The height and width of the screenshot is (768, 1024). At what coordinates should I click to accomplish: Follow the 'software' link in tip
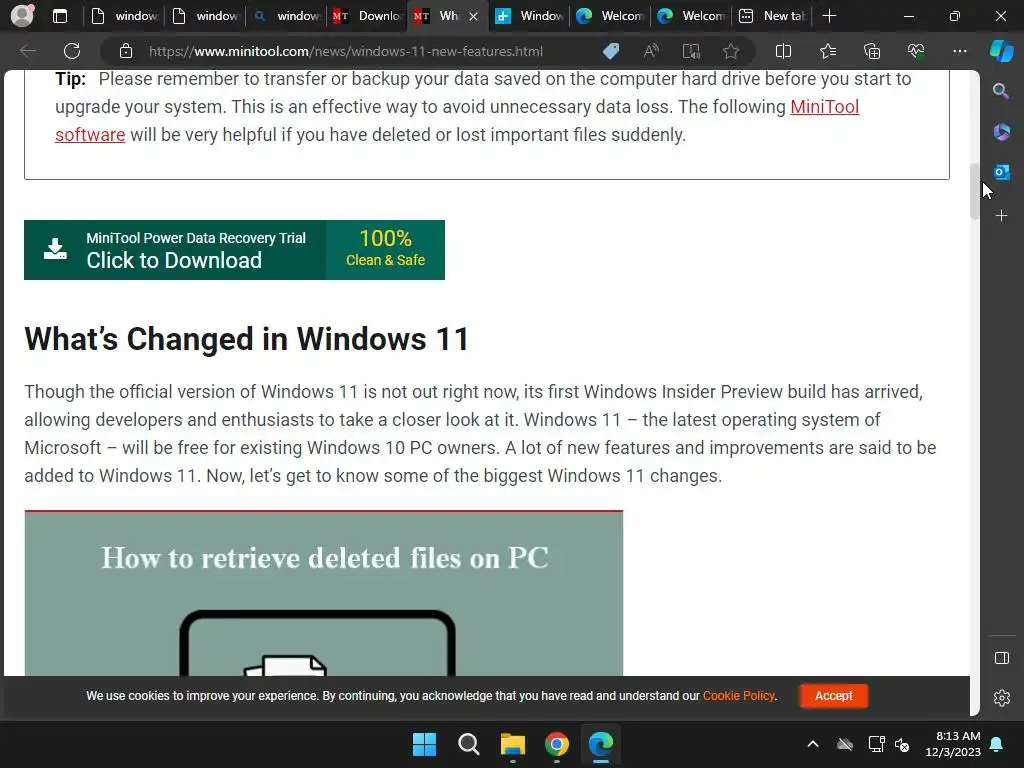point(90,135)
